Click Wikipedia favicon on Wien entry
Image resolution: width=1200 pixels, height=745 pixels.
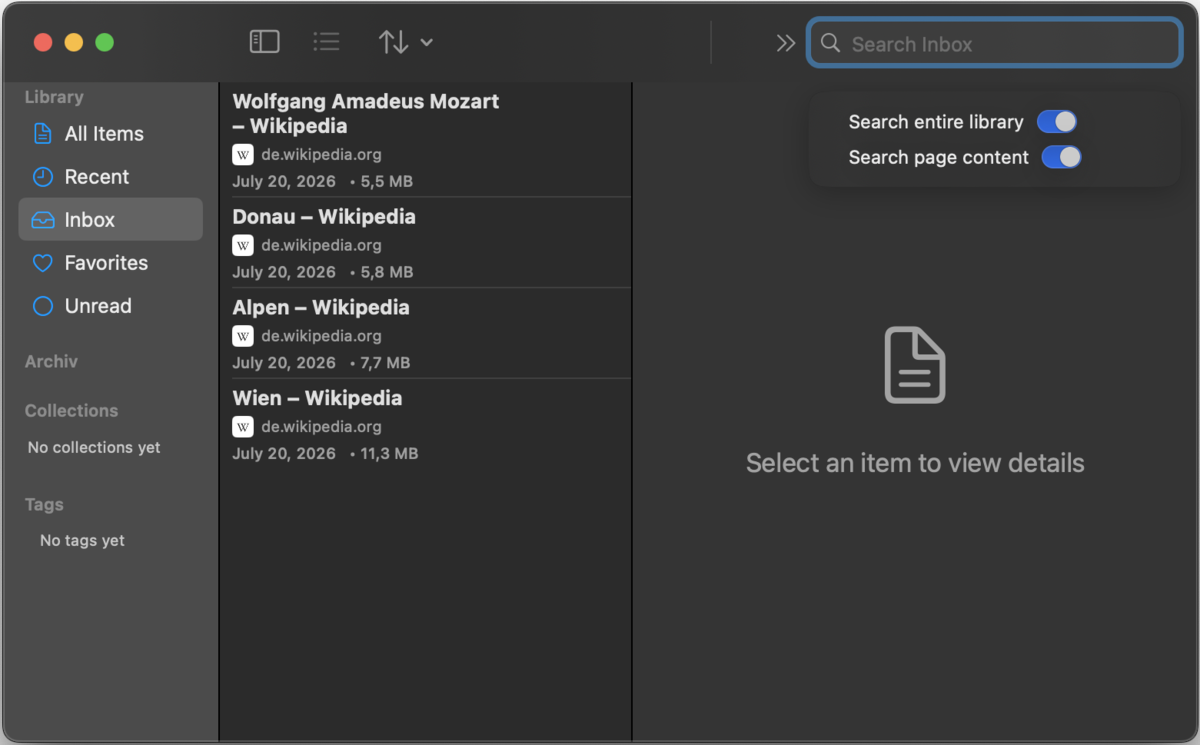click(243, 427)
